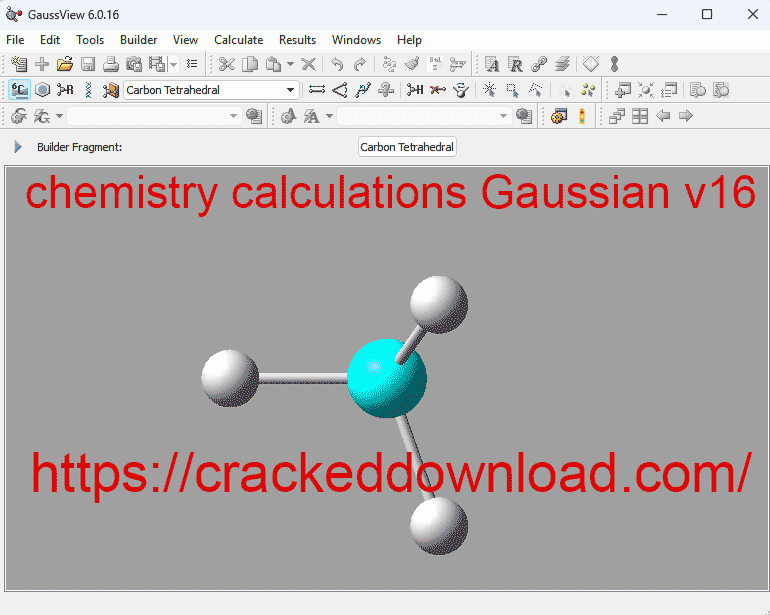Click the Quick Launch Gaussian lightning G icon
The height and width of the screenshot is (615, 770).
click(42, 116)
